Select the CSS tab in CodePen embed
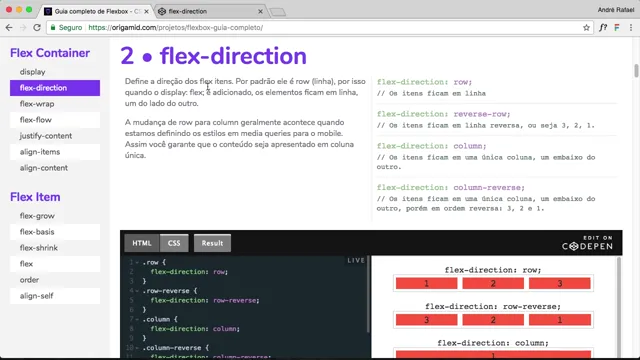Screen dimensions: 640x360 (174, 243)
